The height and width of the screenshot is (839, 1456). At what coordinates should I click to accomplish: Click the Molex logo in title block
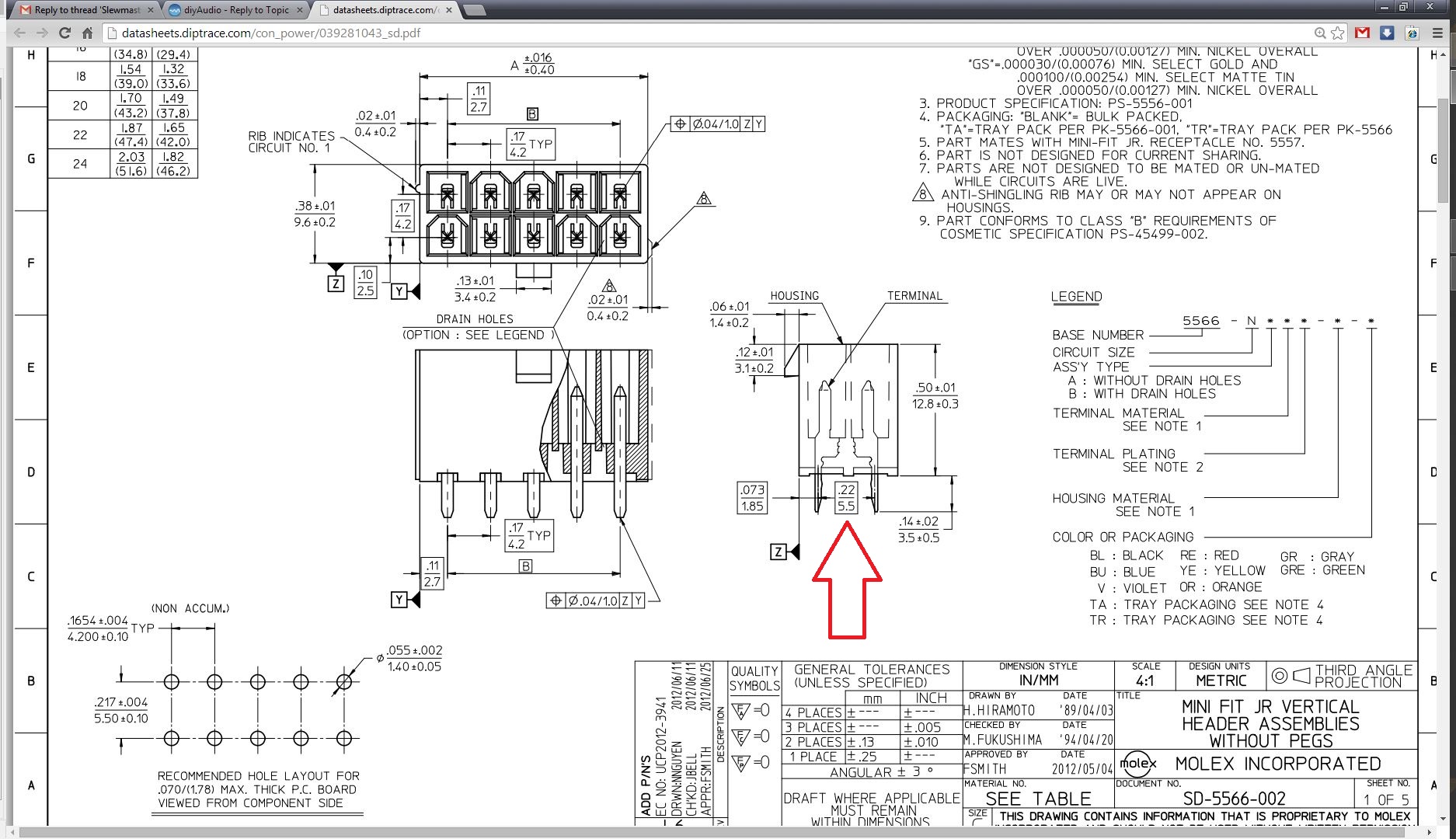coord(1138,763)
